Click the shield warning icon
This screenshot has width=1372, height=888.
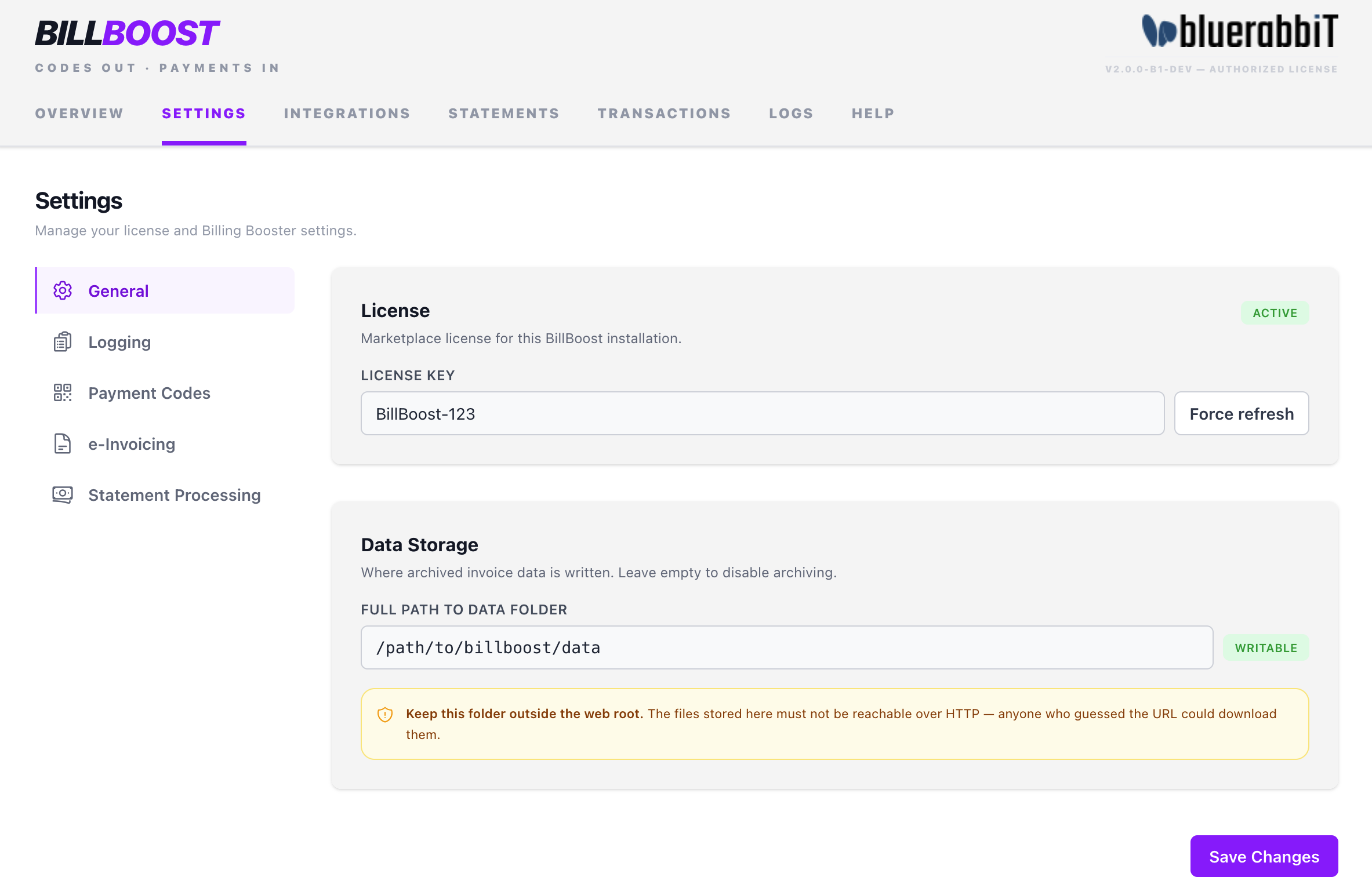[x=385, y=714]
